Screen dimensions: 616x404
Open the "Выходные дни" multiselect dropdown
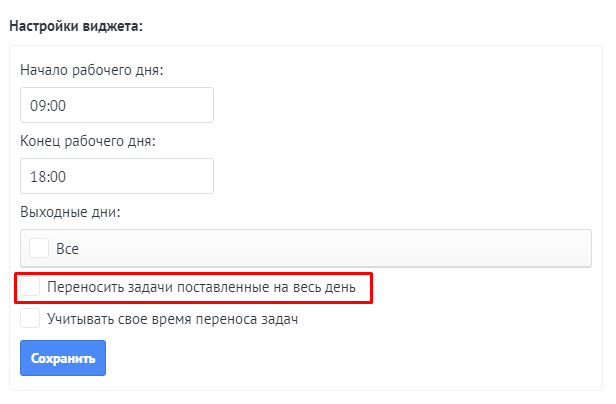[x=306, y=248]
